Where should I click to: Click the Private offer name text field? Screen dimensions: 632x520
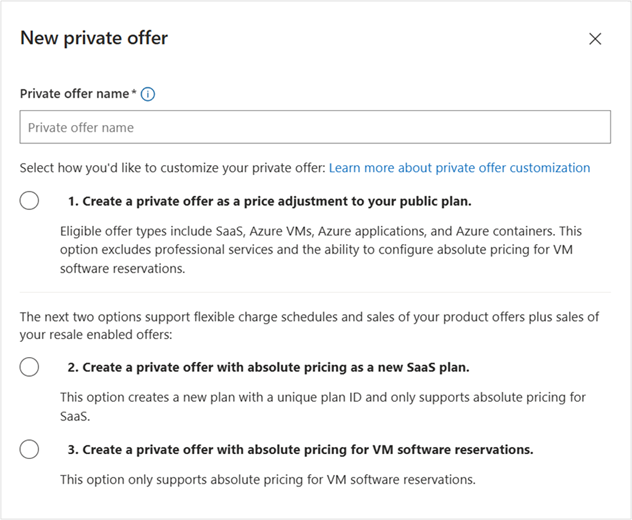(x=315, y=127)
